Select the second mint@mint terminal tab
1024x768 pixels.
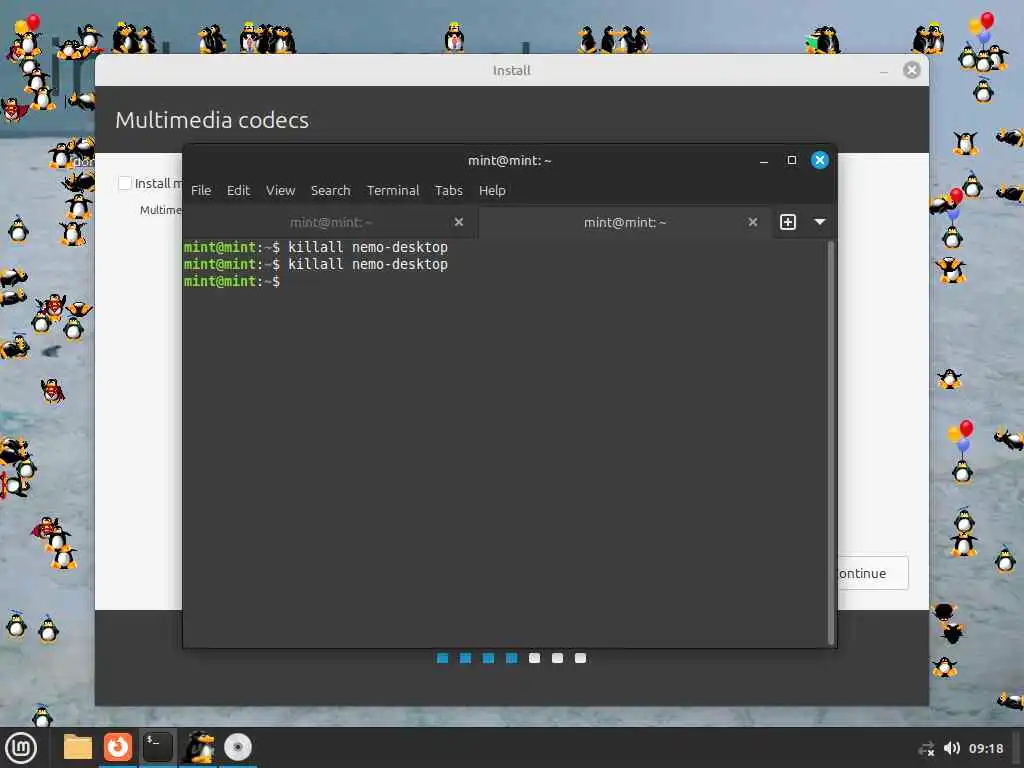coord(625,223)
